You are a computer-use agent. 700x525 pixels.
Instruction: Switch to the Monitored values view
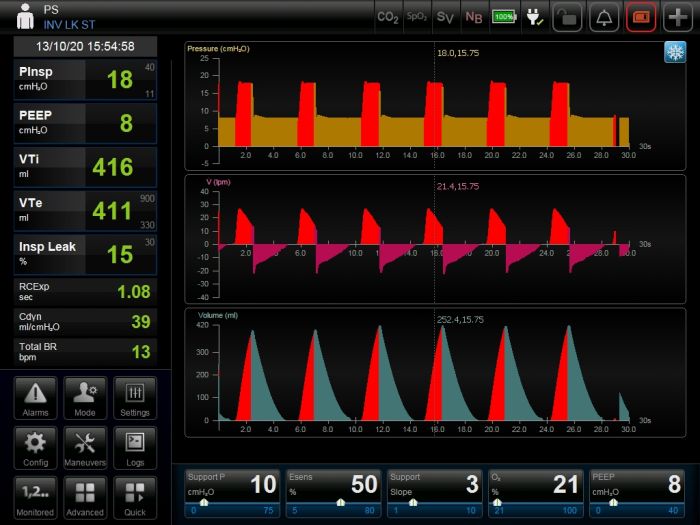(x=35, y=498)
